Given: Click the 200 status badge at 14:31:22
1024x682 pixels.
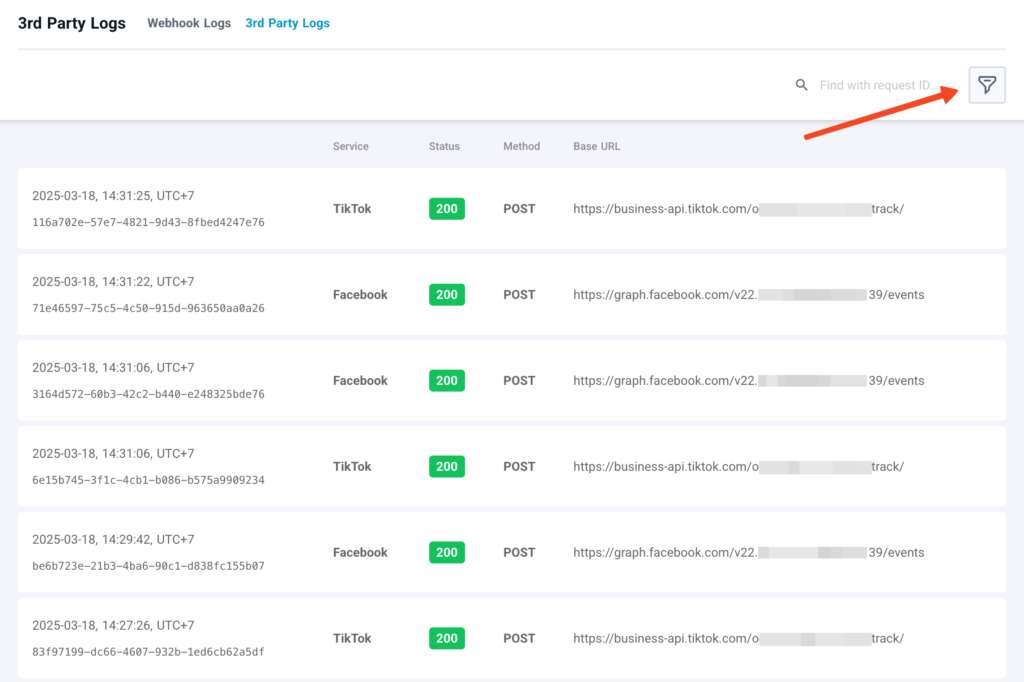Looking at the screenshot, I should click(447, 295).
